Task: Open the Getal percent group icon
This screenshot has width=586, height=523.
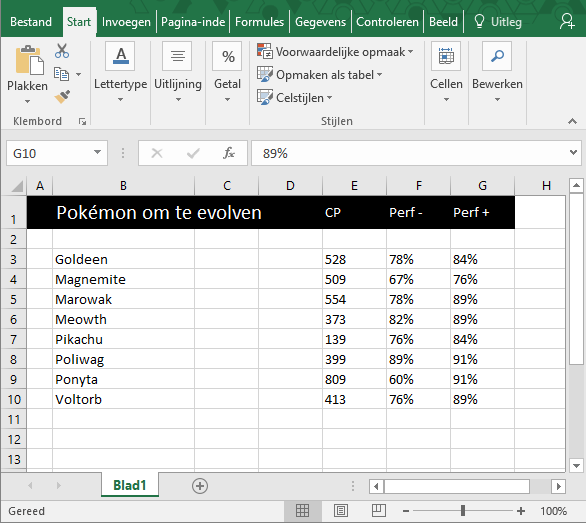Action: click(227, 56)
